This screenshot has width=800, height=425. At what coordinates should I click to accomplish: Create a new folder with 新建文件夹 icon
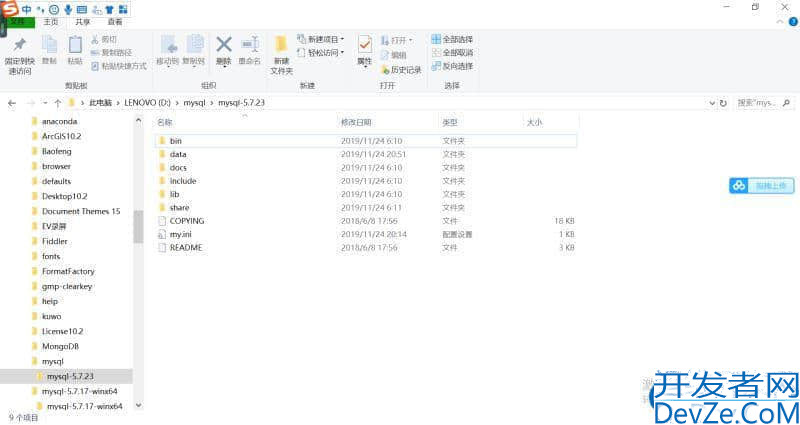(281, 52)
